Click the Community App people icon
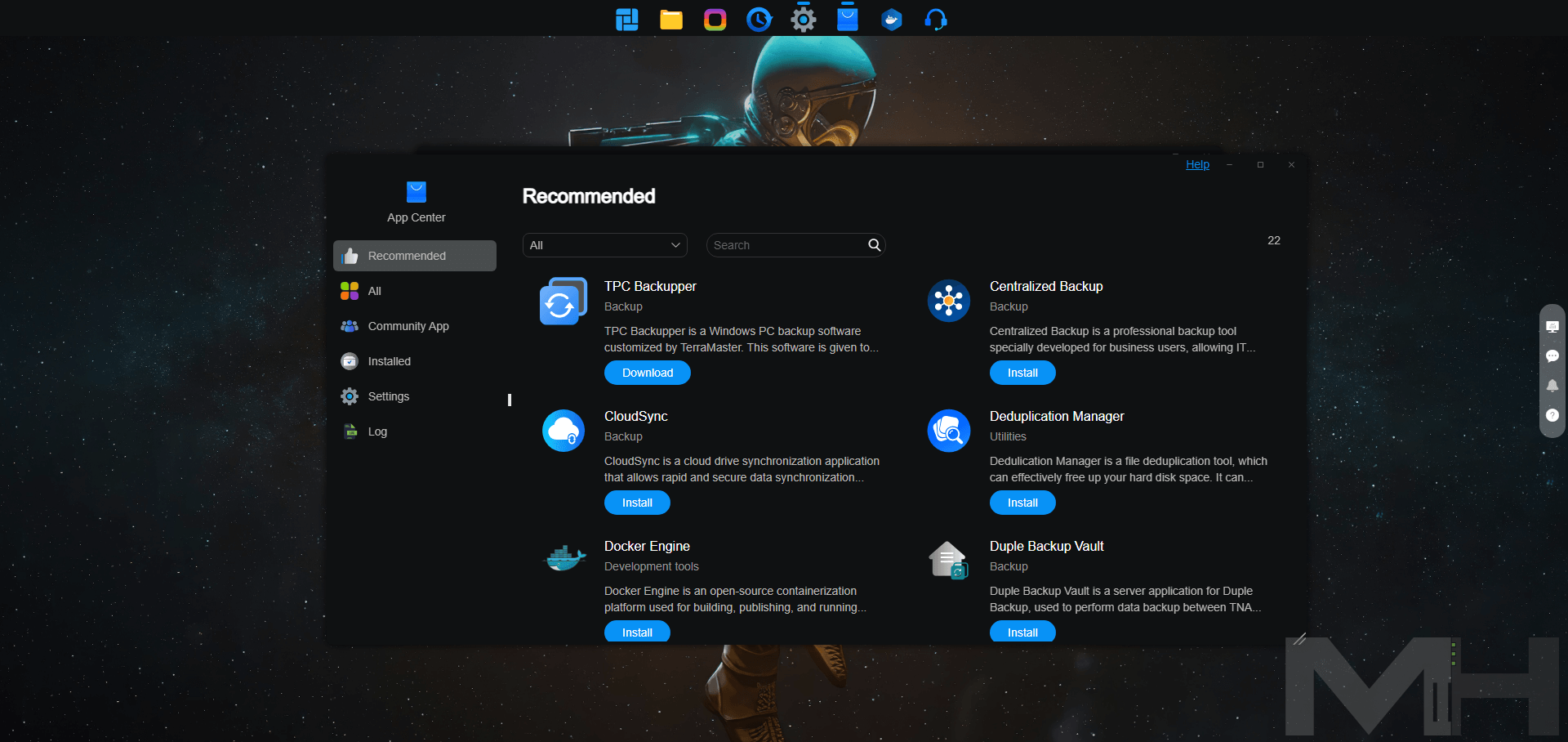The height and width of the screenshot is (742, 1568). click(x=350, y=326)
